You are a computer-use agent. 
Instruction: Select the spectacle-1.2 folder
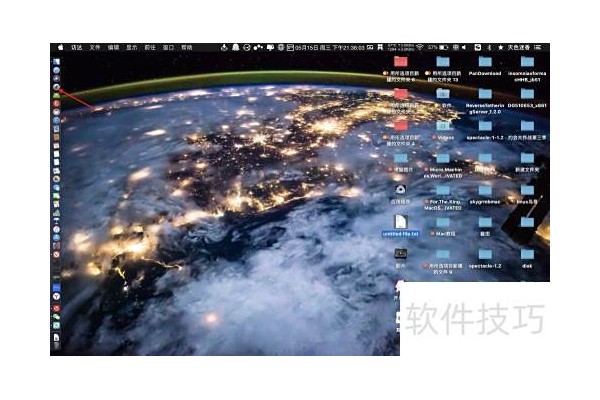tap(485, 258)
